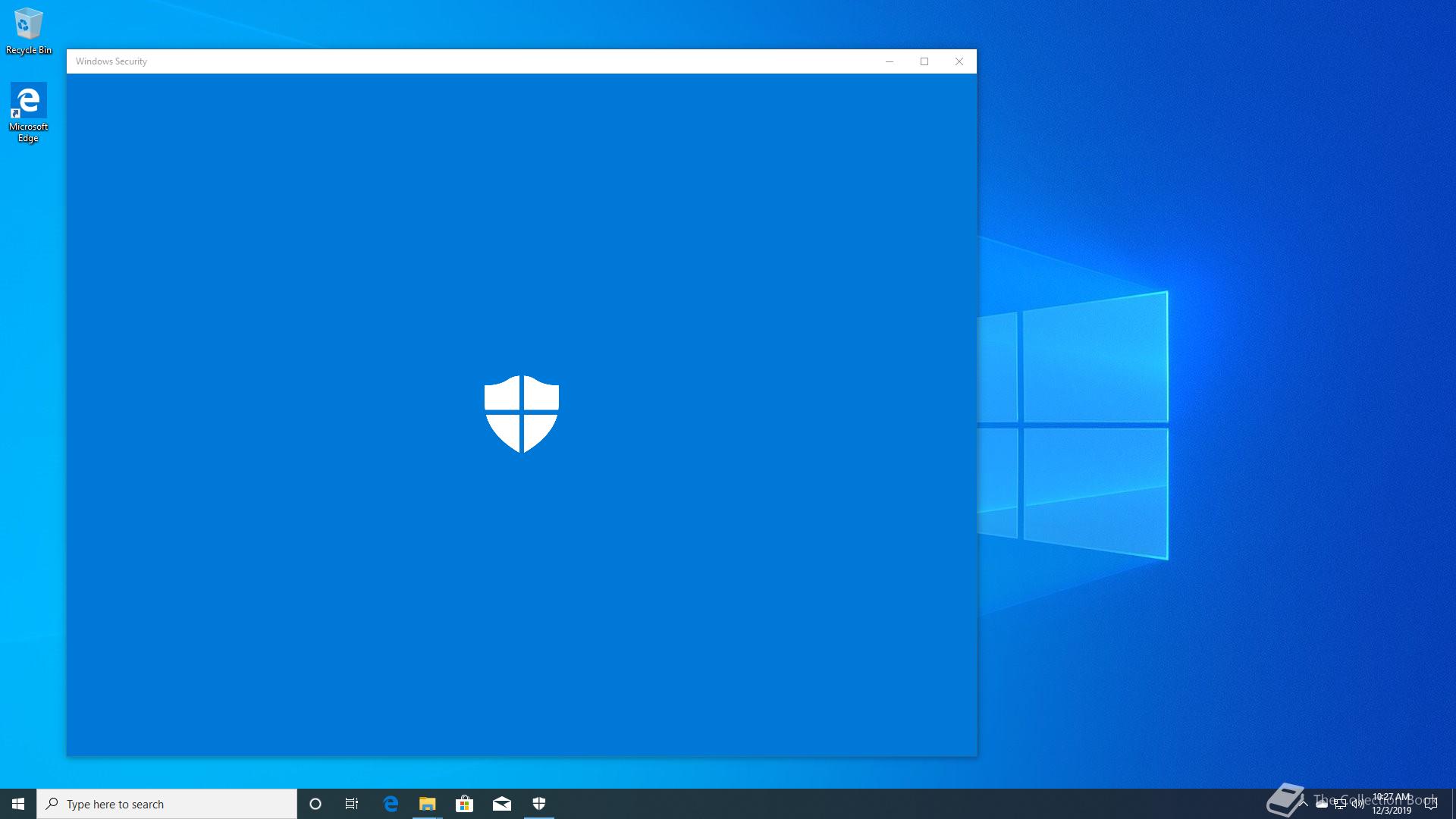1456x819 pixels.
Task: Open the Recycle Bin desktop icon
Action: [x=28, y=31]
